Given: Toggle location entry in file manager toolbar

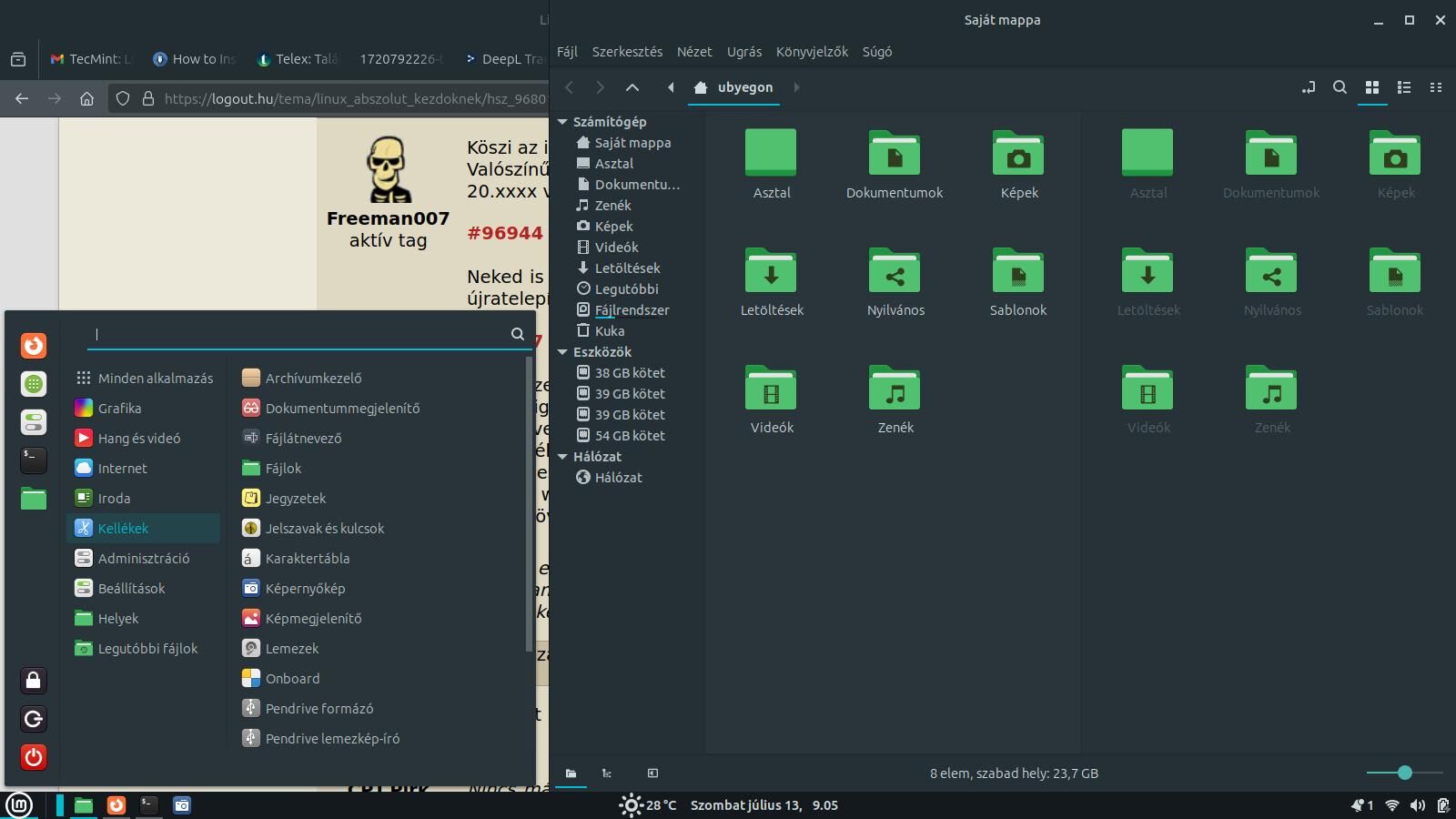Looking at the screenshot, I should pos(1309,87).
